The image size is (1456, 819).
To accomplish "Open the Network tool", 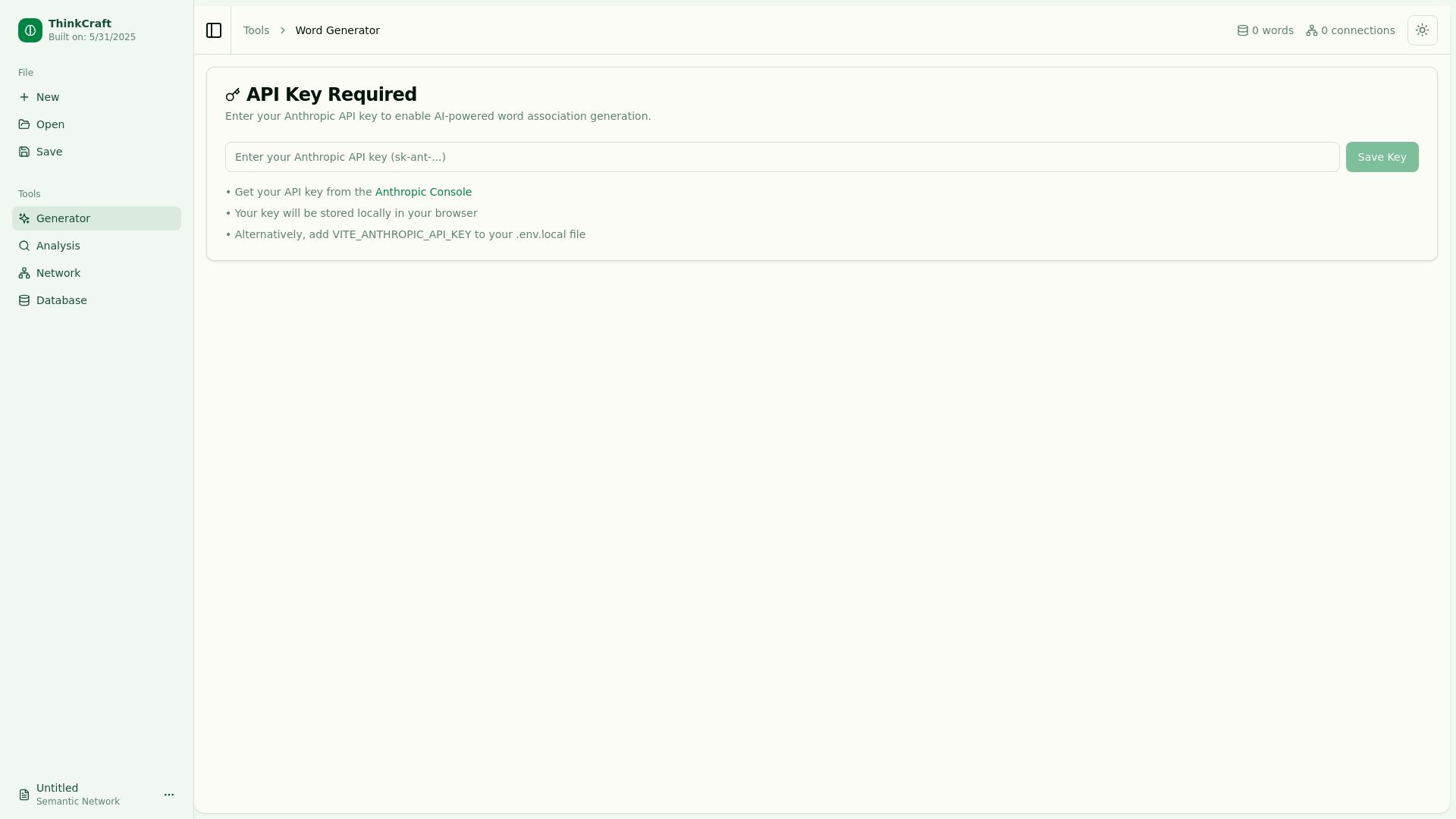I will (x=96, y=273).
